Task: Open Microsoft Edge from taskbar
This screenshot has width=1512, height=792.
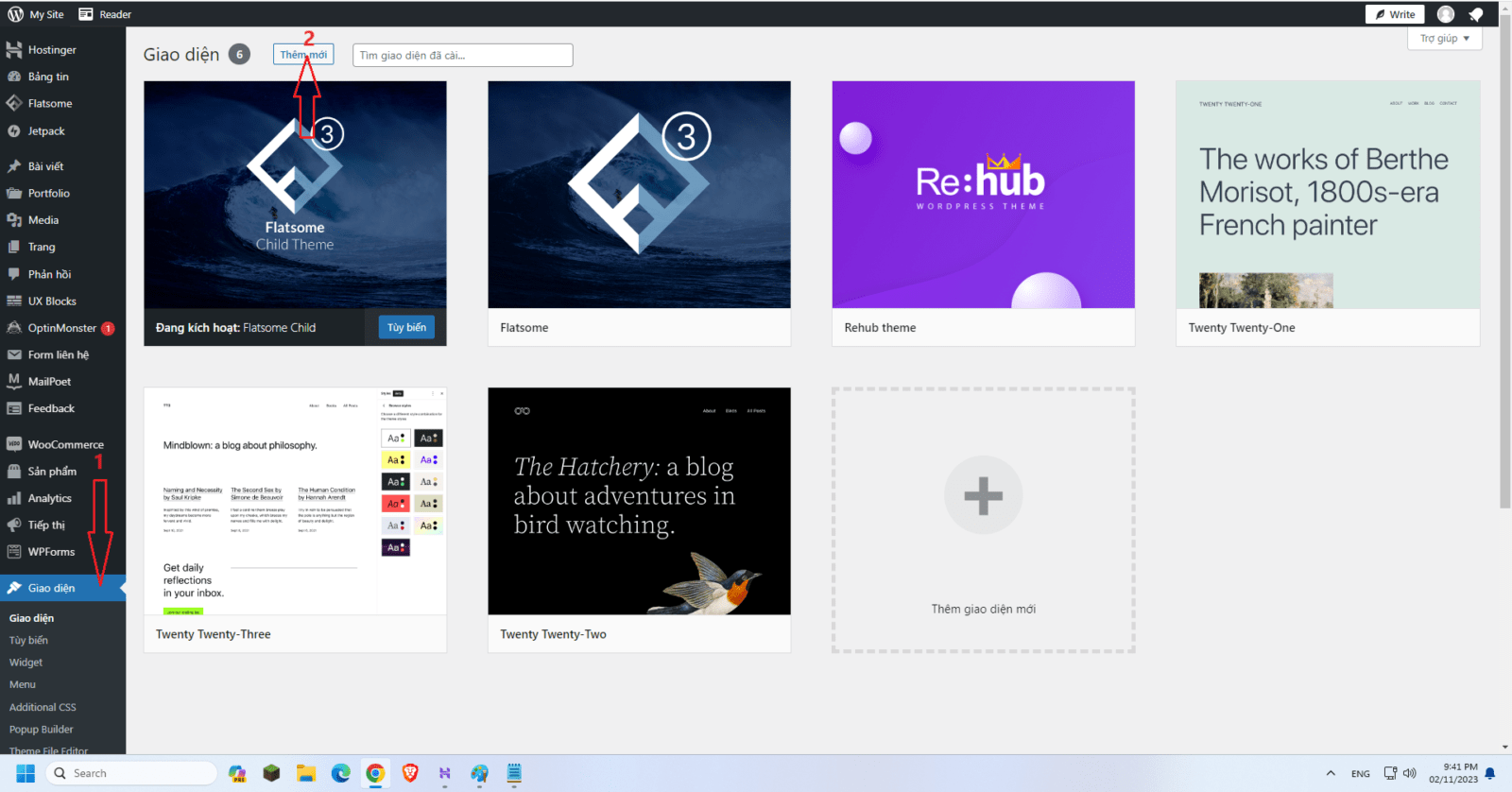Action: pos(340,773)
